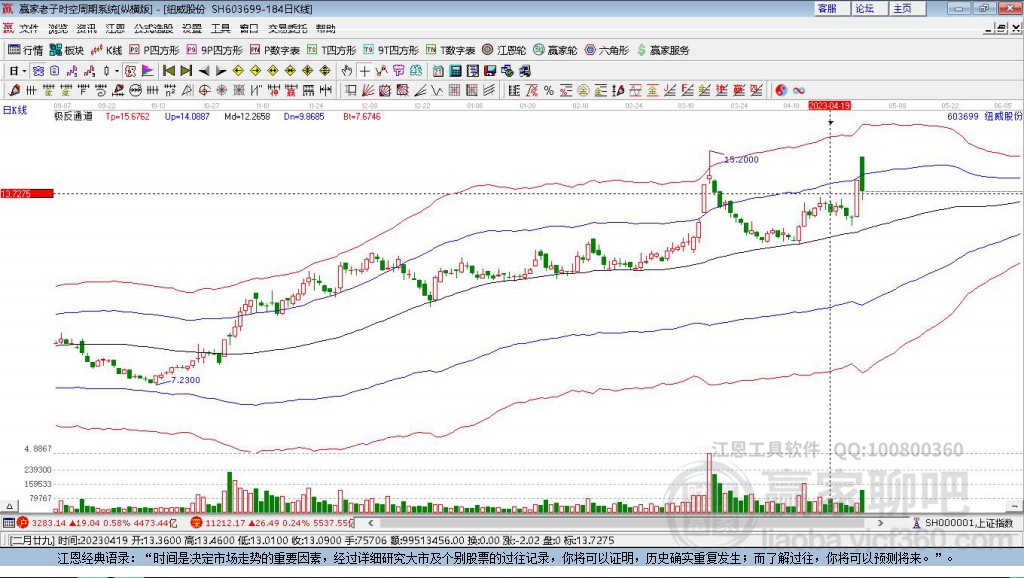This screenshot has width=1024, height=578.
Task: Click the 客服 customer service button
Action: tap(832, 8)
